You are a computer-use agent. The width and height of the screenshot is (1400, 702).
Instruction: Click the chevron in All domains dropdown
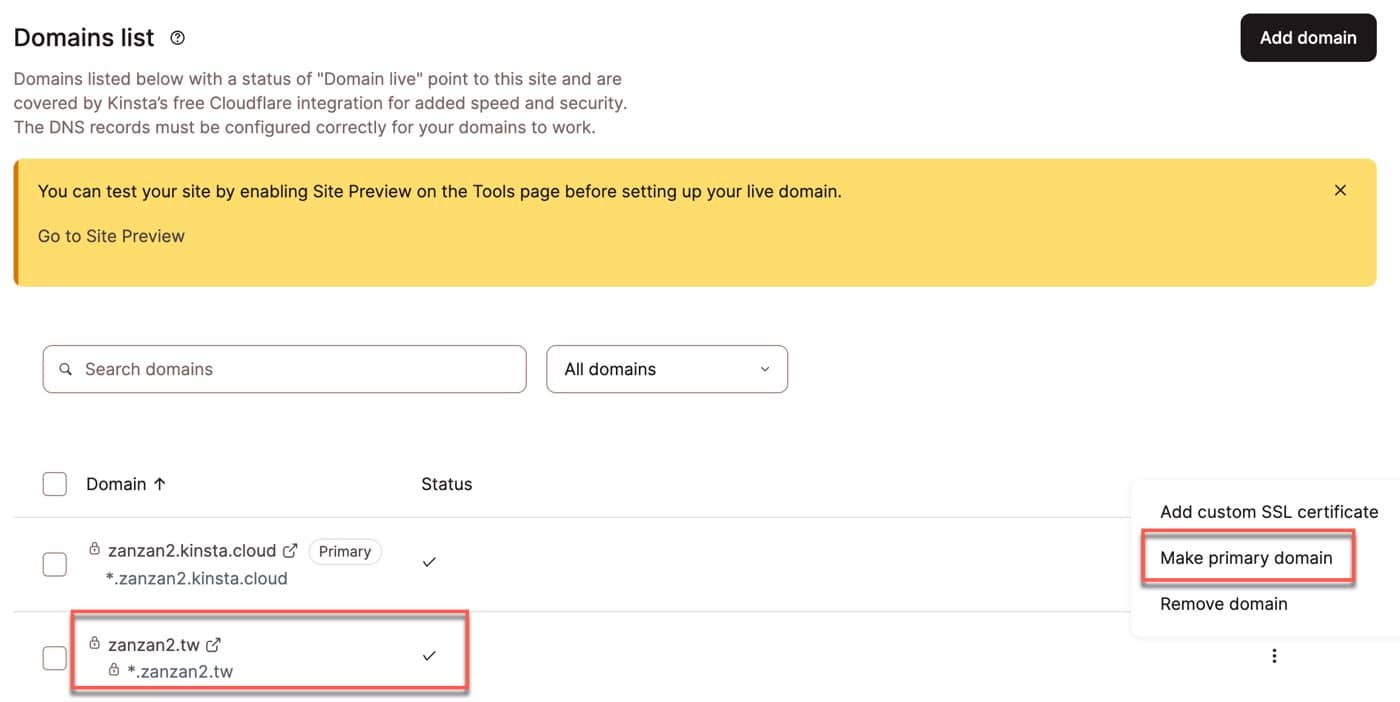coord(765,369)
